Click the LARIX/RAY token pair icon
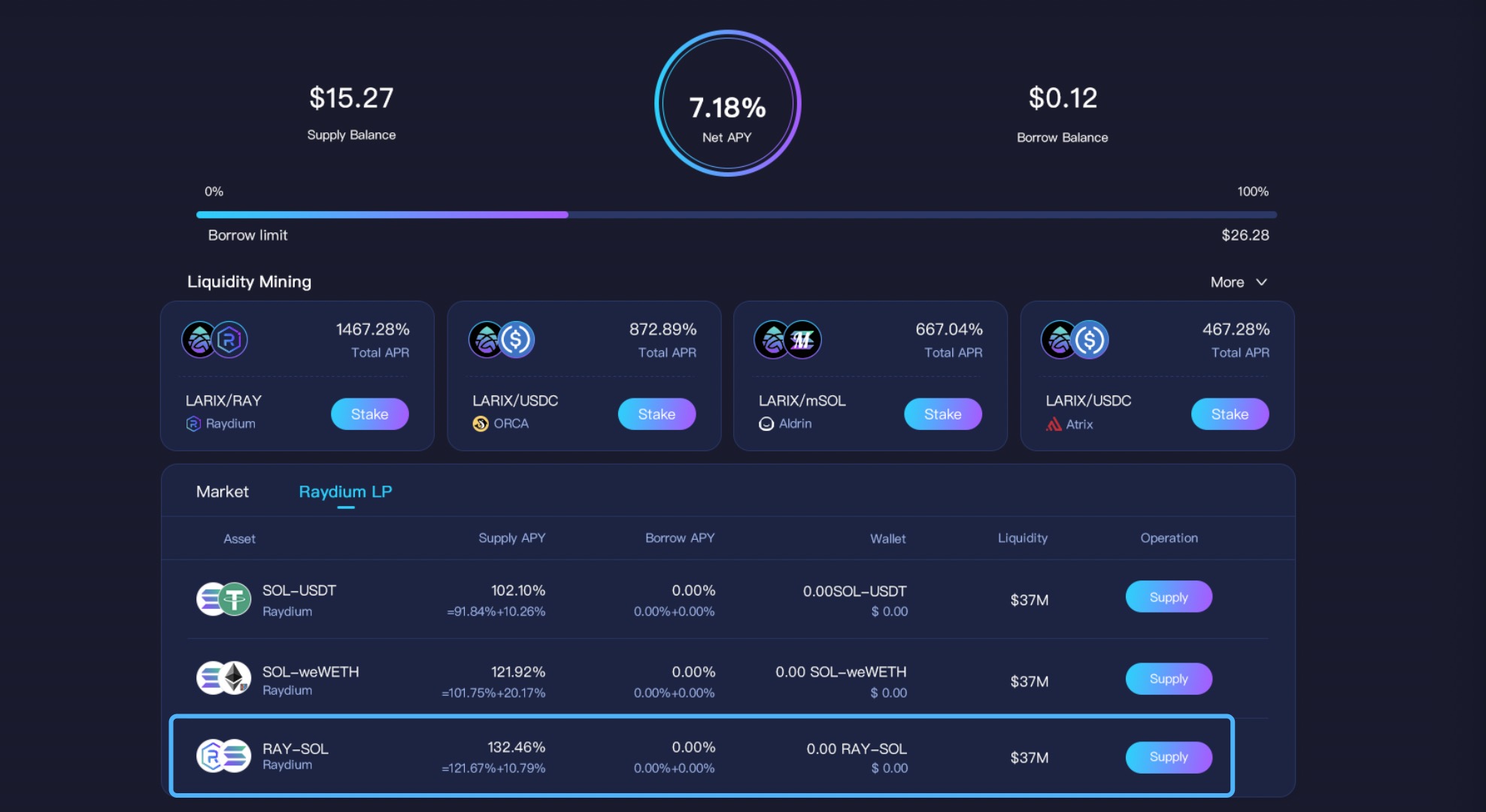The image size is (1486, 812). [x=215, y=340]
